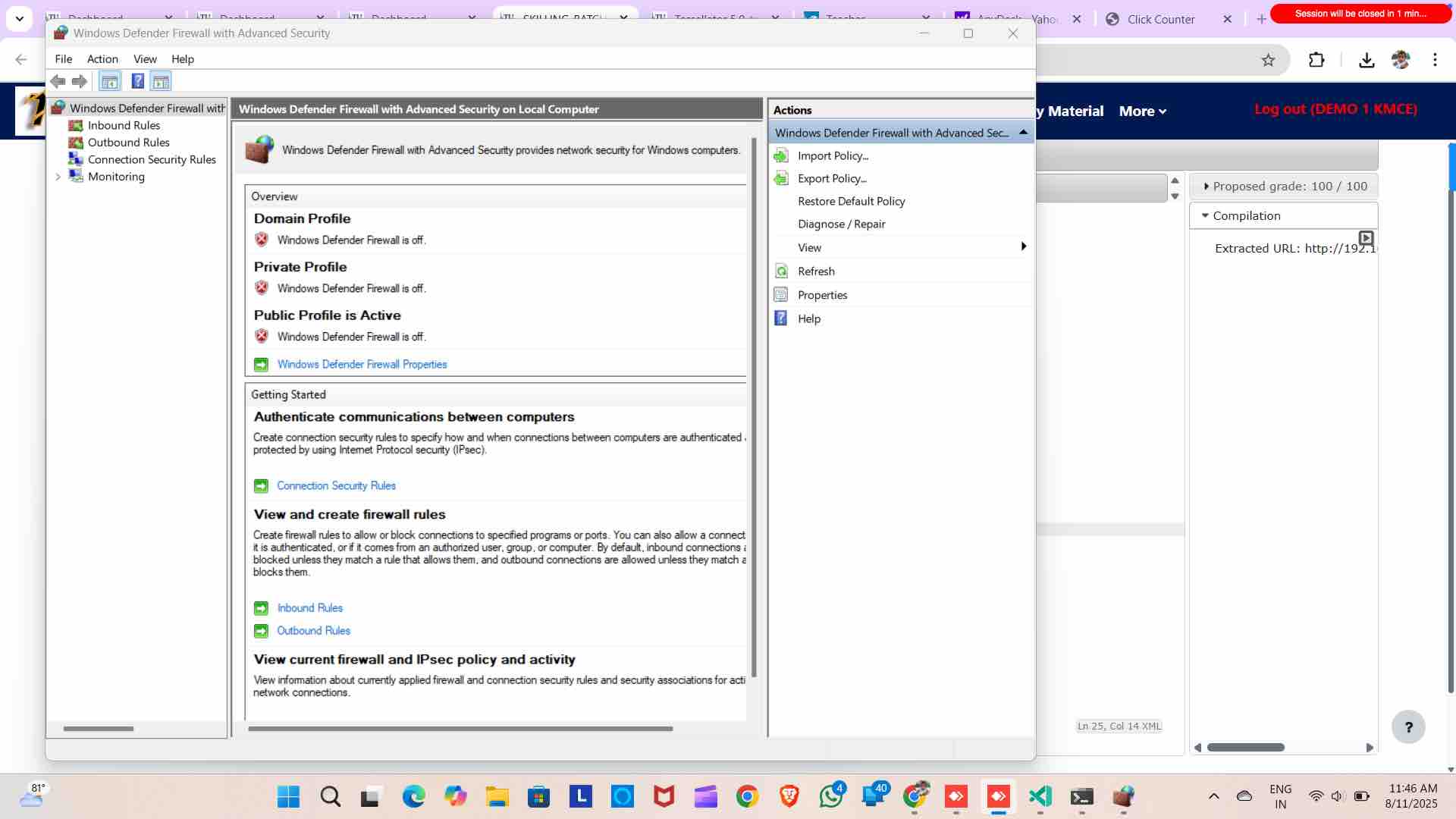1456x819 pixels.
Task: Click Show/Hide Action Pane toolbar icon
Action: tap(161, 81)
